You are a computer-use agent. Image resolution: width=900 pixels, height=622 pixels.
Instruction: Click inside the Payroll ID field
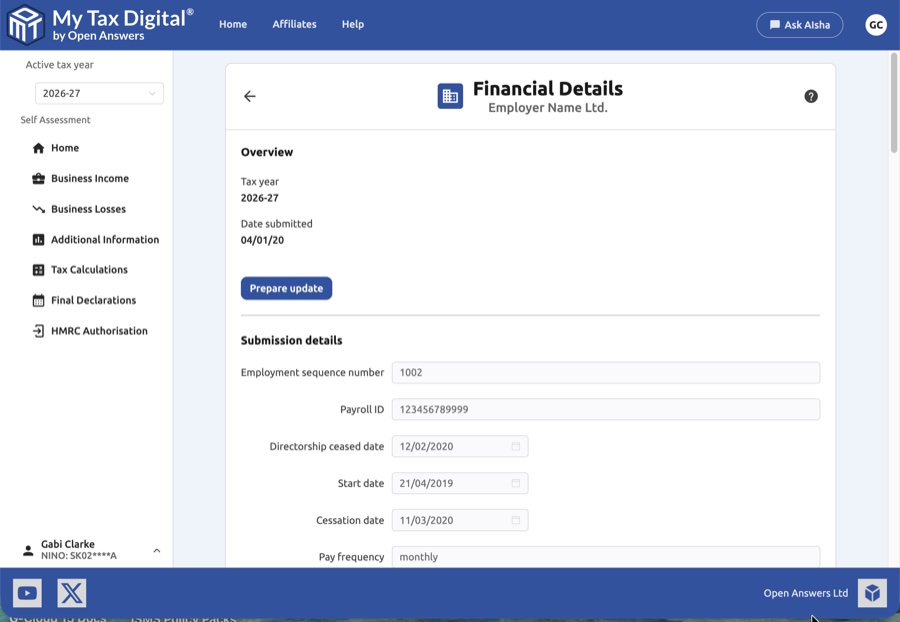[605, 409]
